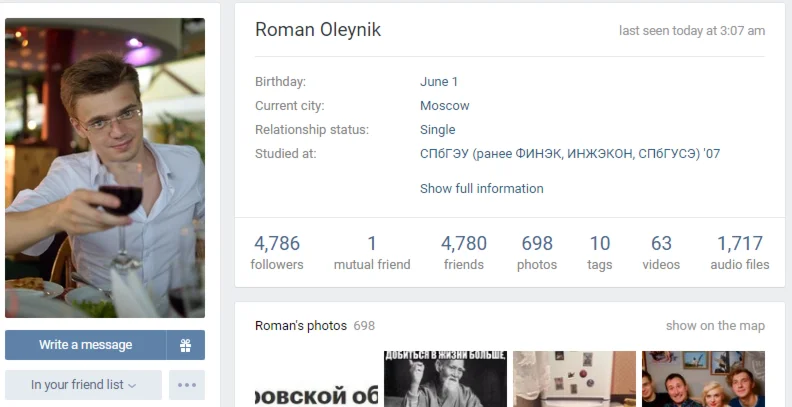
Task: Open the 63 videos counter
Action: point(661,252)
